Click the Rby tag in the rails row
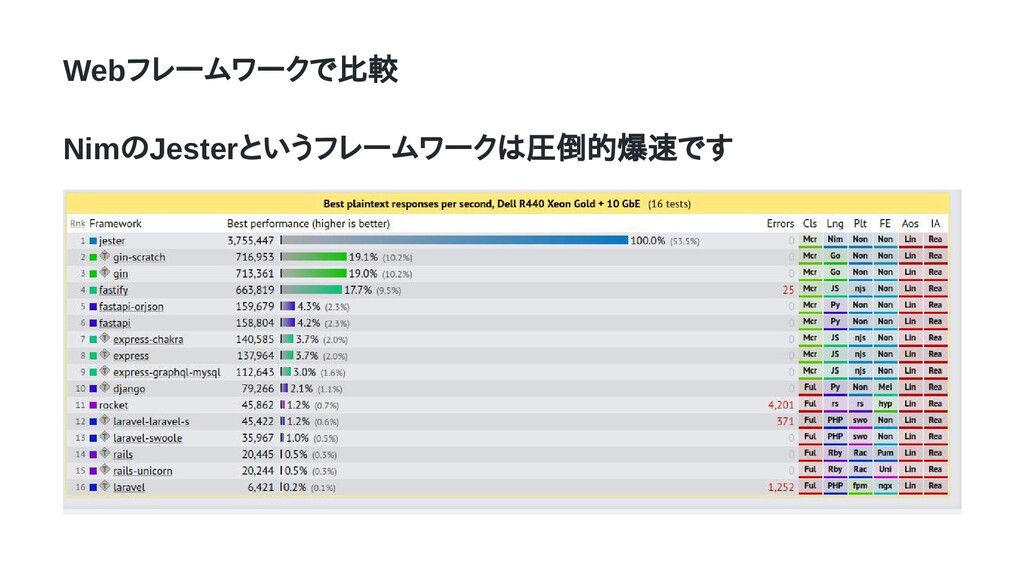 click(835, 453)
